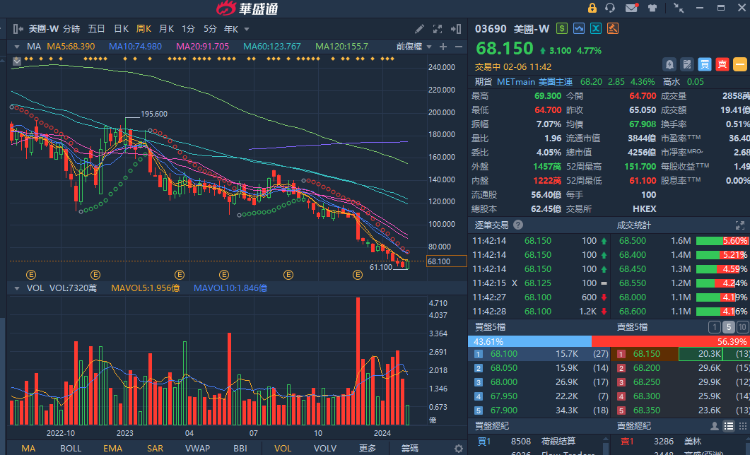Image resolution: width=750 pixels, height=455 pixels.
Task: Switch to 月K monthly chart tab
Action: (x=166, y=29)
